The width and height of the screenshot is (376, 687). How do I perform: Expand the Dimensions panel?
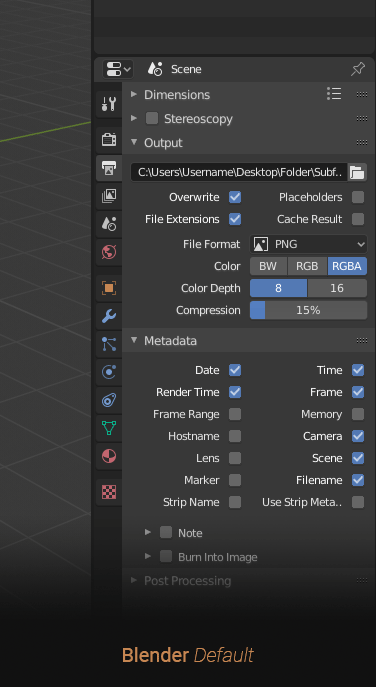coord(134,94)
